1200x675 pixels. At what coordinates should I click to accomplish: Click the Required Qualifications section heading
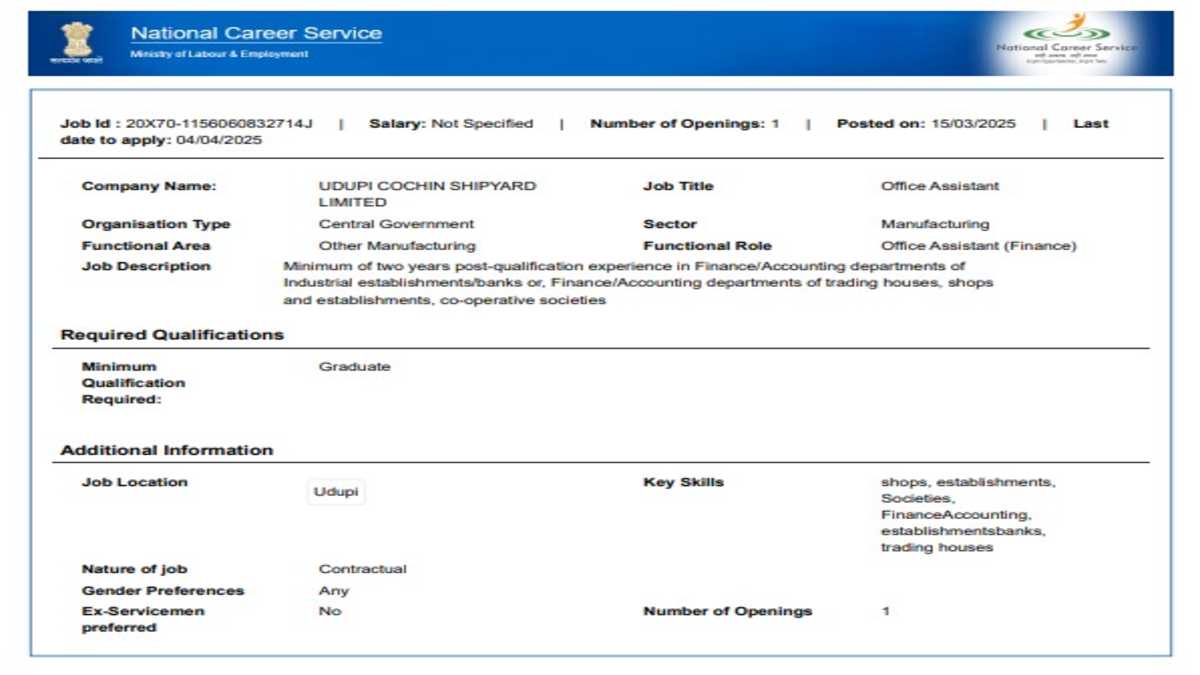[172, 335]
